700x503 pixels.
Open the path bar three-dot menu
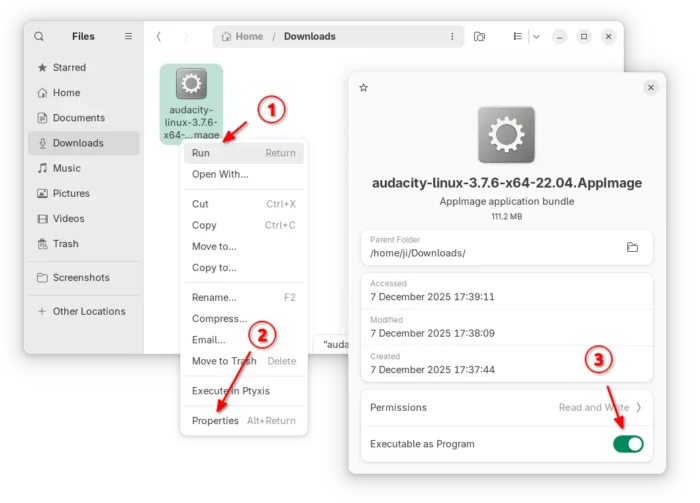click(451, 37)
